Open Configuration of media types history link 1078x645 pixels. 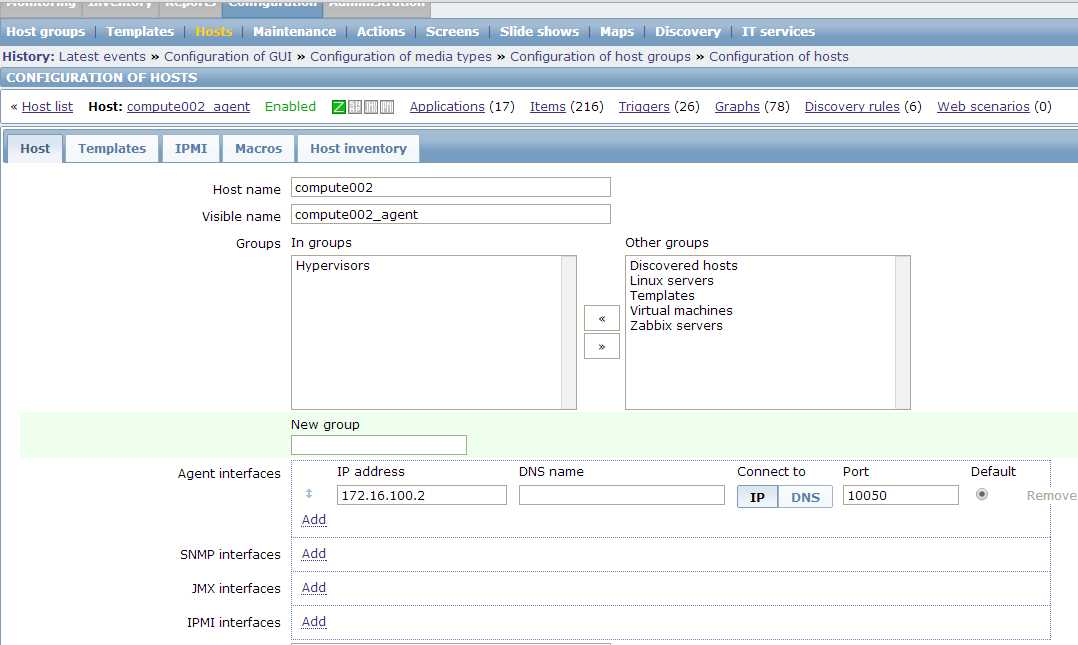[x=401, y=56]
